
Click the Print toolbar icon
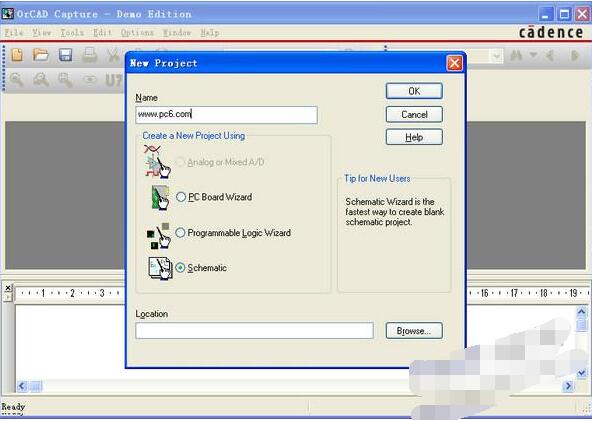tap(90, 55)
